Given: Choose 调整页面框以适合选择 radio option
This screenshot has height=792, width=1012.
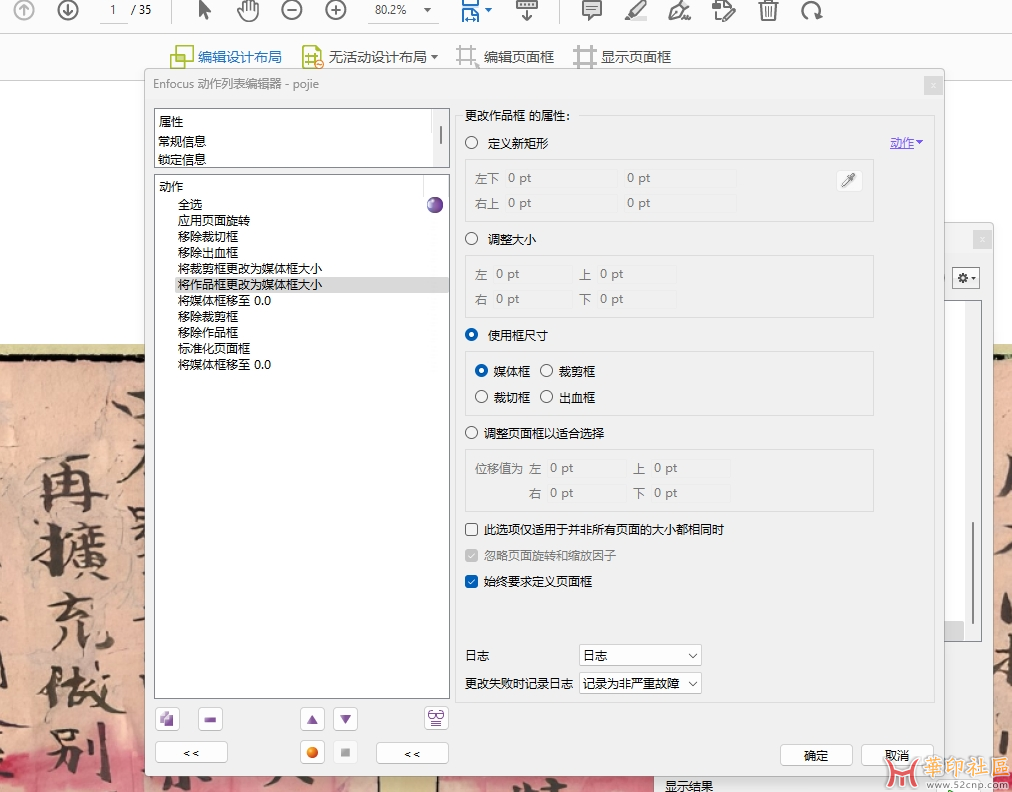Looking at the screenshot, I should [472, 432].
